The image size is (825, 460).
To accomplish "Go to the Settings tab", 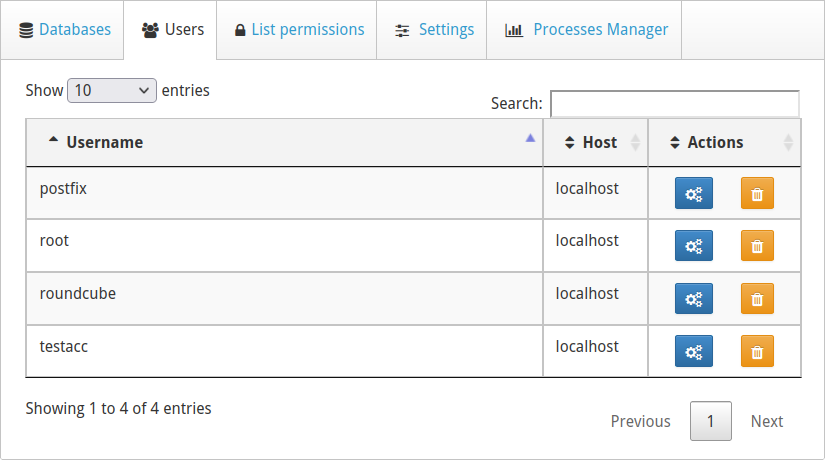I will 432,30.
